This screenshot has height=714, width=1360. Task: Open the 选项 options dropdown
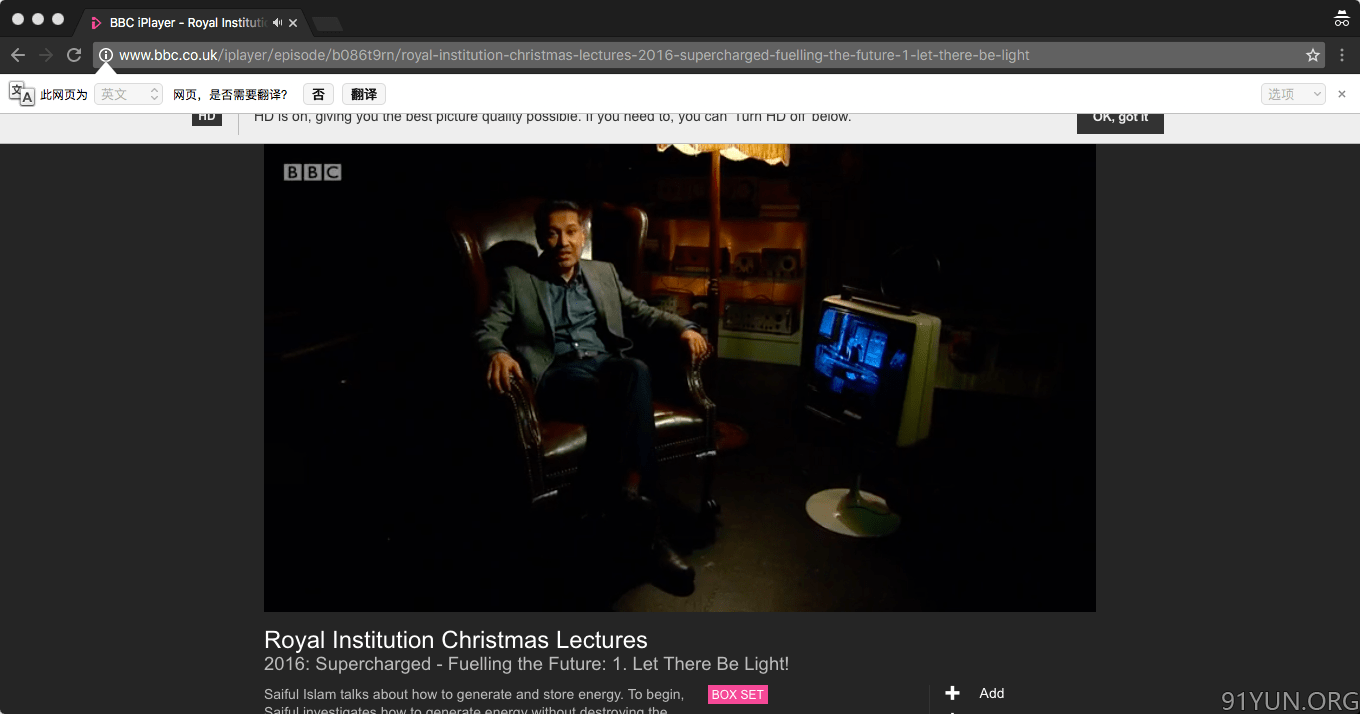[1293, 94]
